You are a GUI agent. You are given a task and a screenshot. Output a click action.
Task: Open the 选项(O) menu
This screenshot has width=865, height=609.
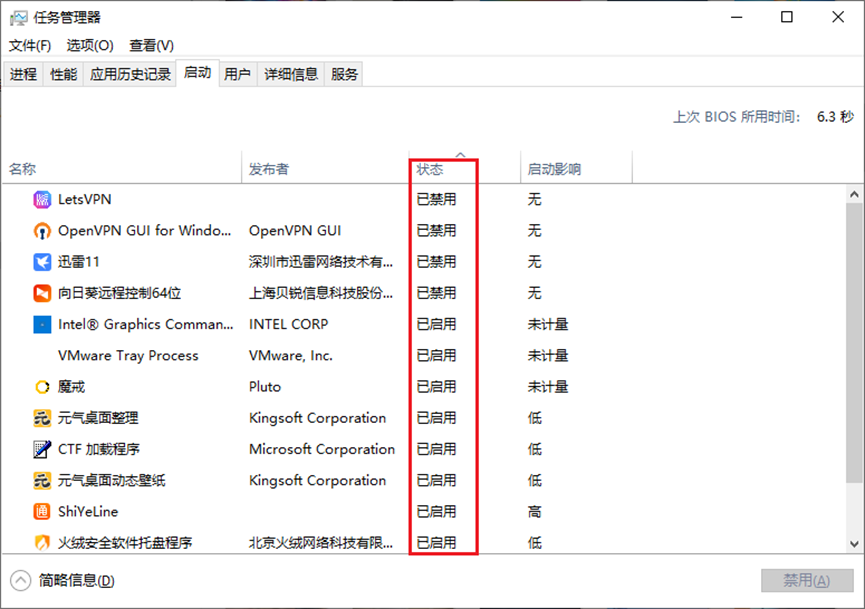(90, 45)
